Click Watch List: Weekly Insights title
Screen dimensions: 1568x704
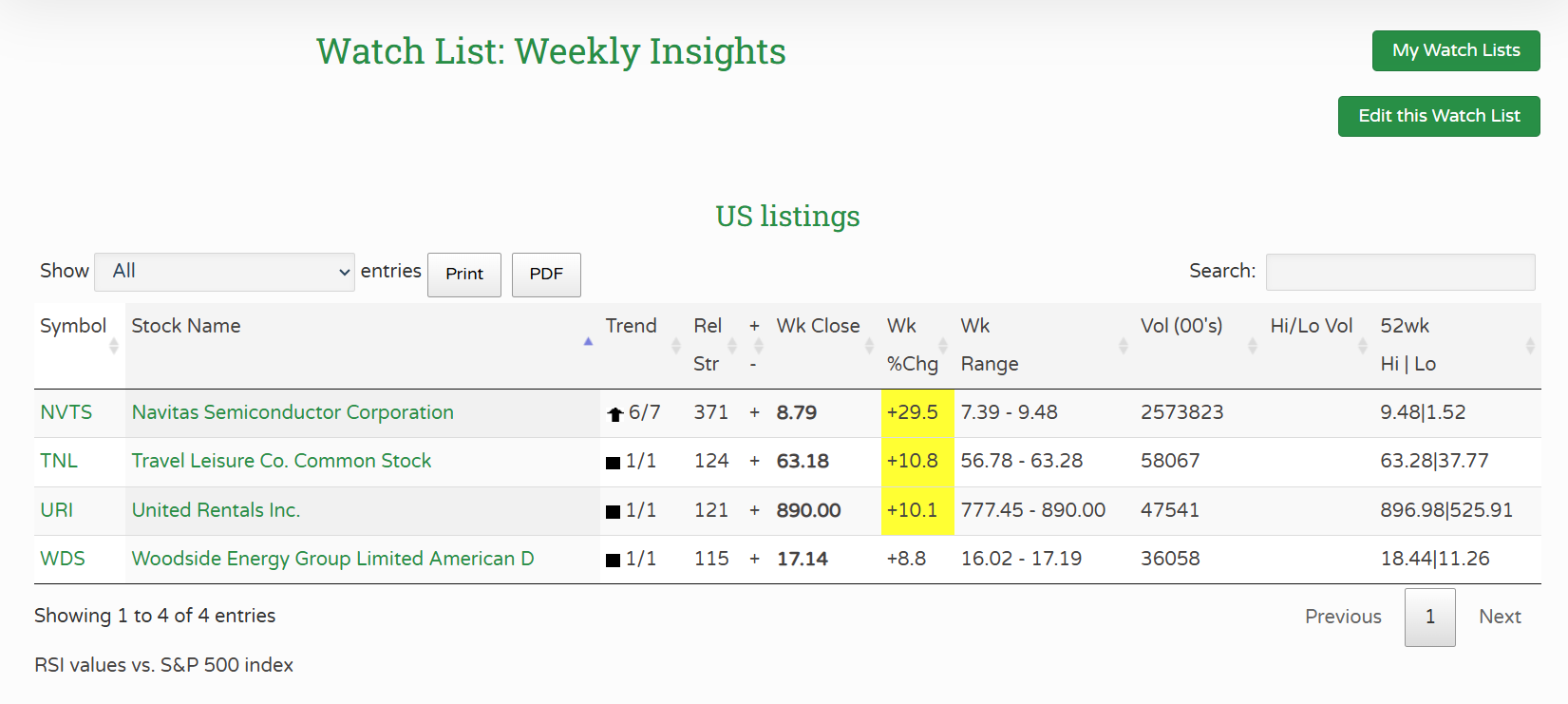pos(551,51)
